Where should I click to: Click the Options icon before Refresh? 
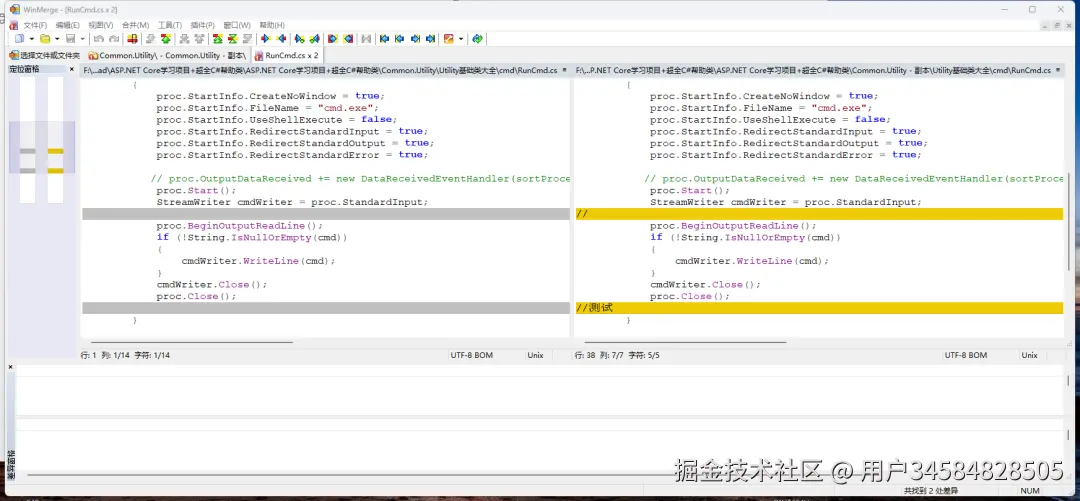coord(448,39)
